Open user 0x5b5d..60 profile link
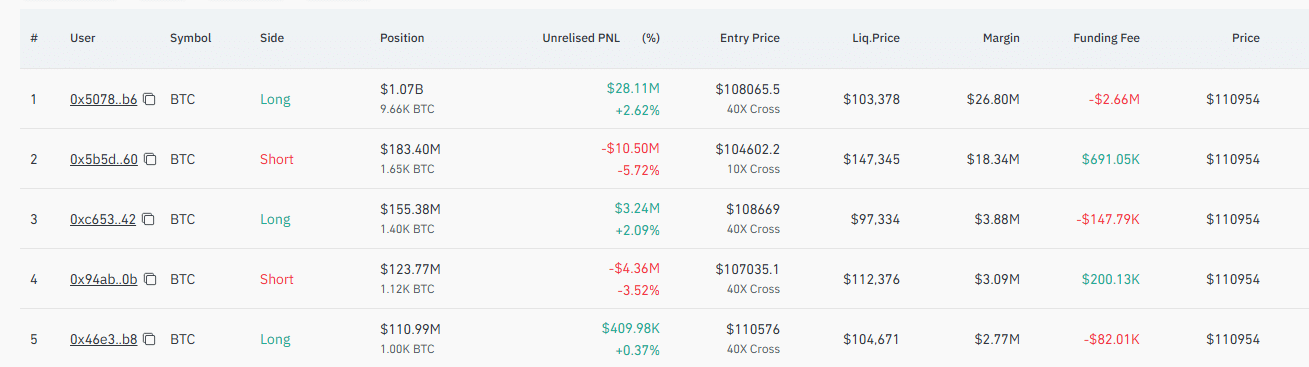 (x=104, y=159)
